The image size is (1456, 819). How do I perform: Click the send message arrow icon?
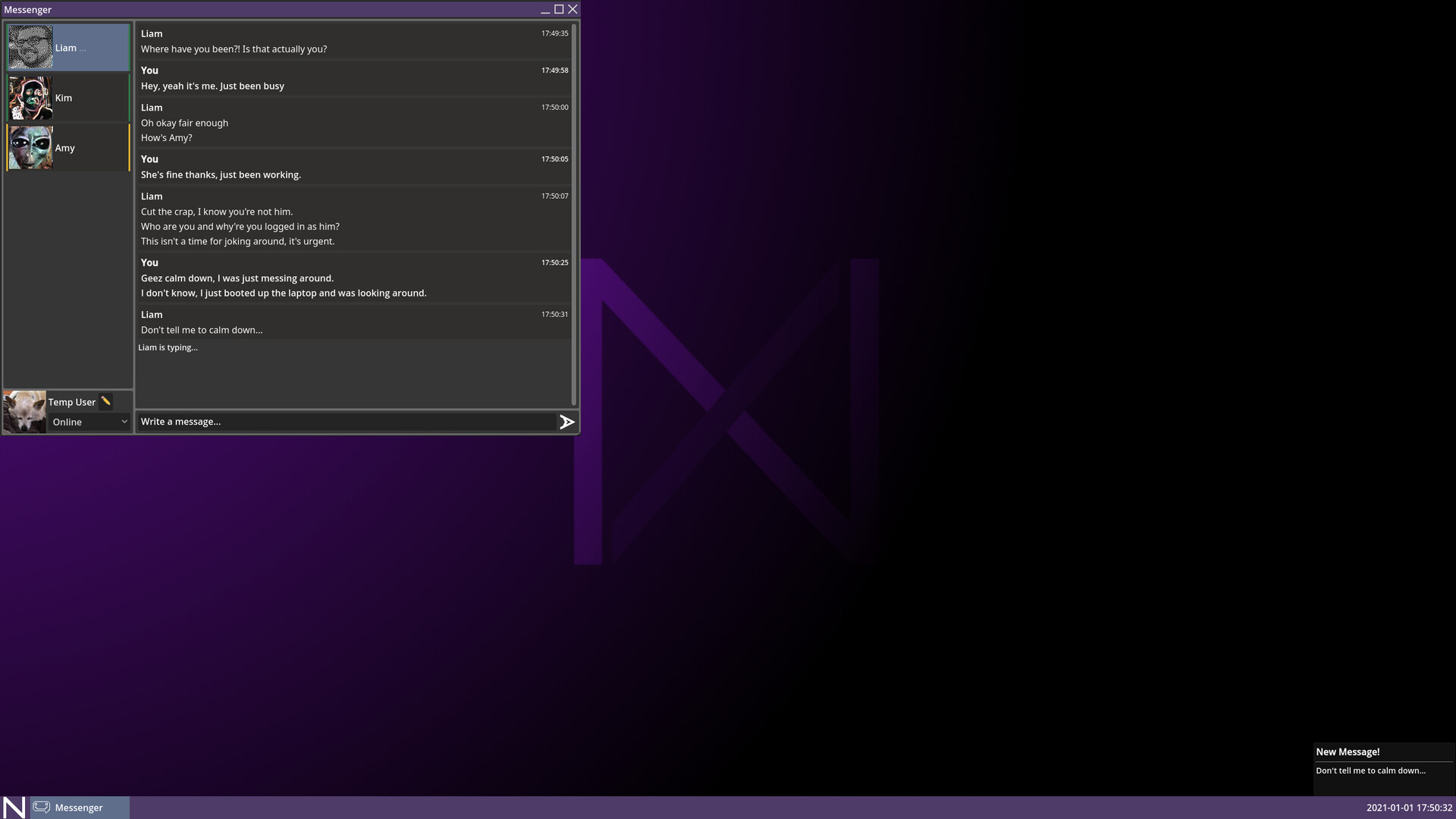566,422
